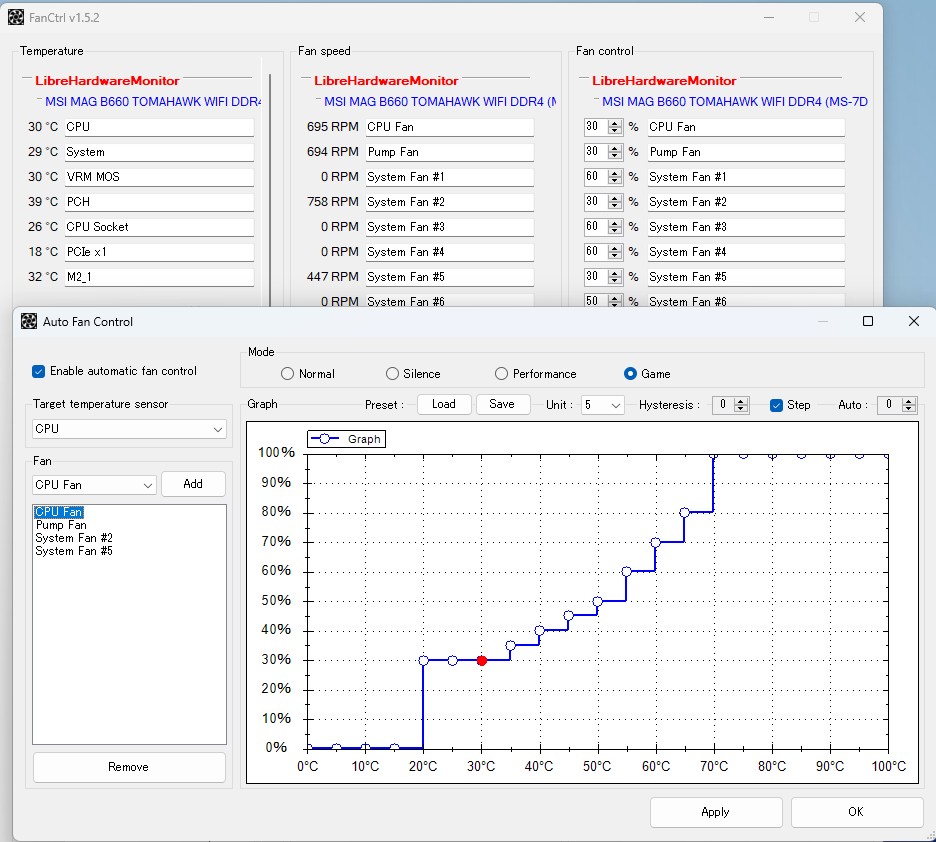Click the CPU temperature name field
This screenshot has height=842, width=936.
point(159,127)
